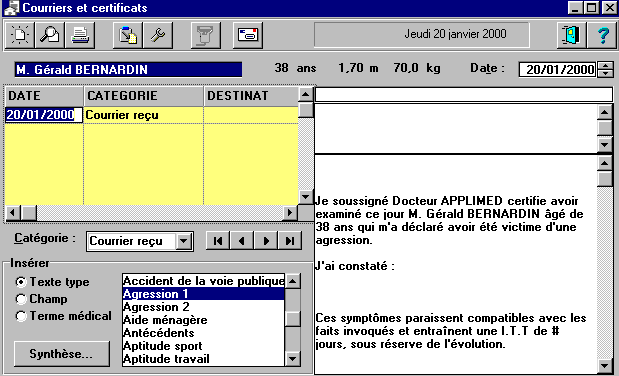The height and width of the screenshot is (376, 619).
Task: Click the DESTINAT column header
Action: tap(251, 96)
